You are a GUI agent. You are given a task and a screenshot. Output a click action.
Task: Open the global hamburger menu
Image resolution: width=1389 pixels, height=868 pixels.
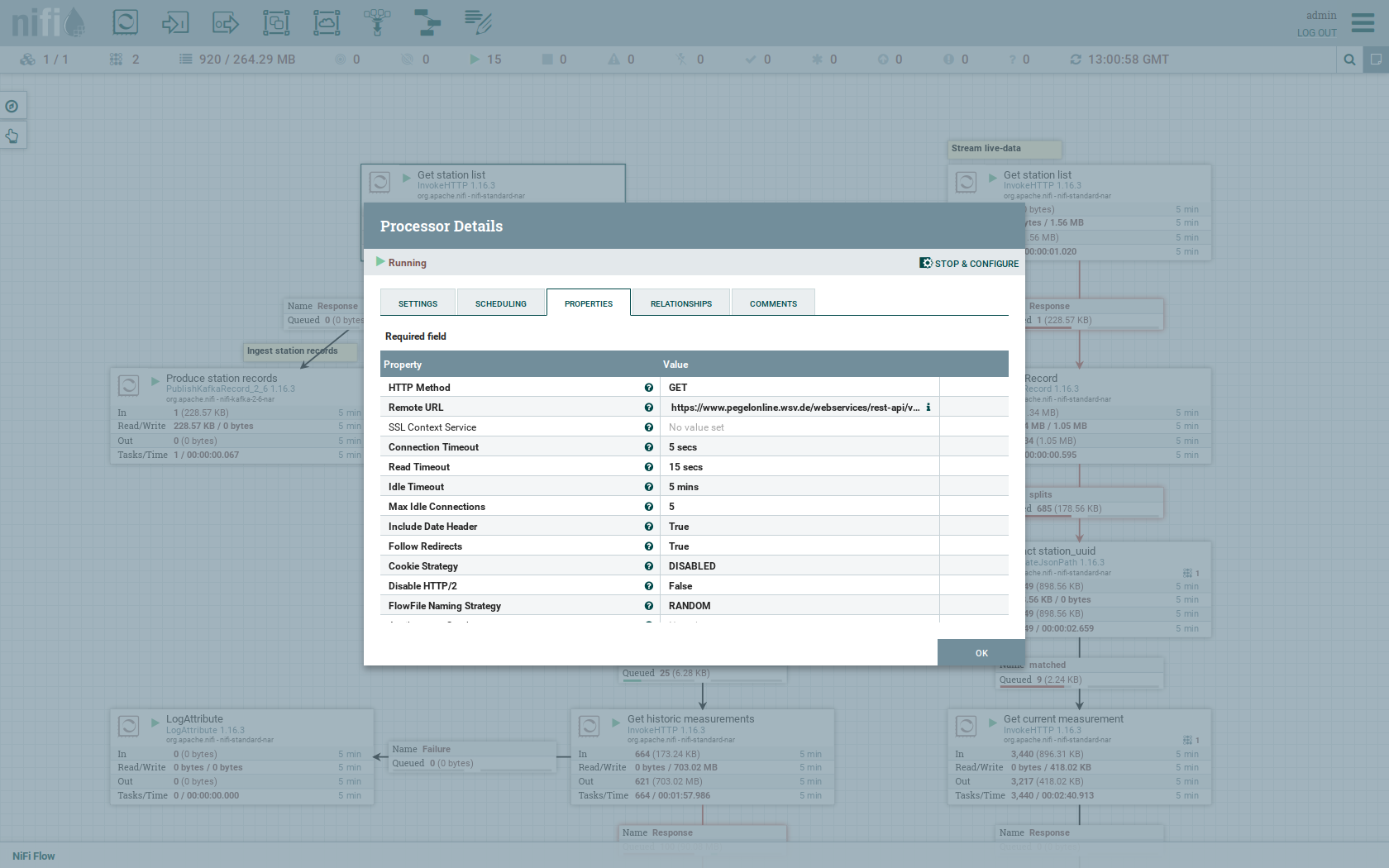1363,22
